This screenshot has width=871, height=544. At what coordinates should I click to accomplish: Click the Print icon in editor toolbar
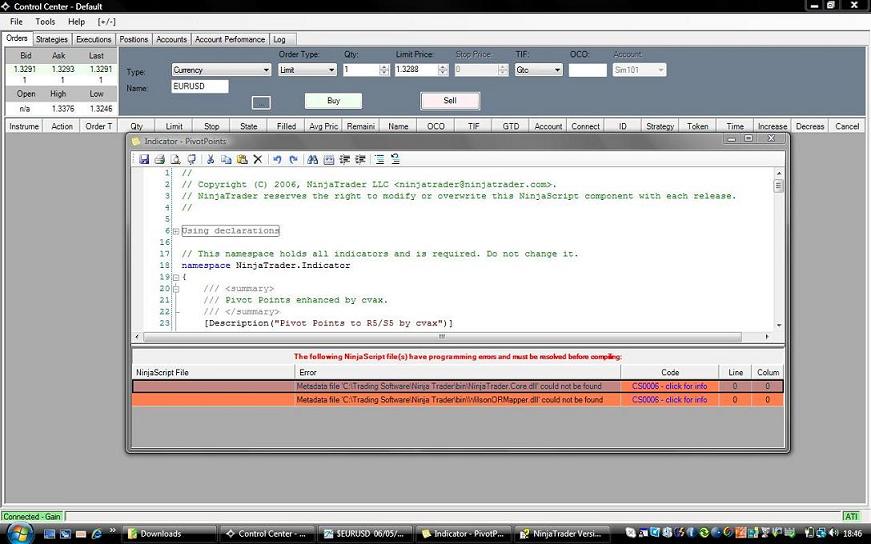160,159
